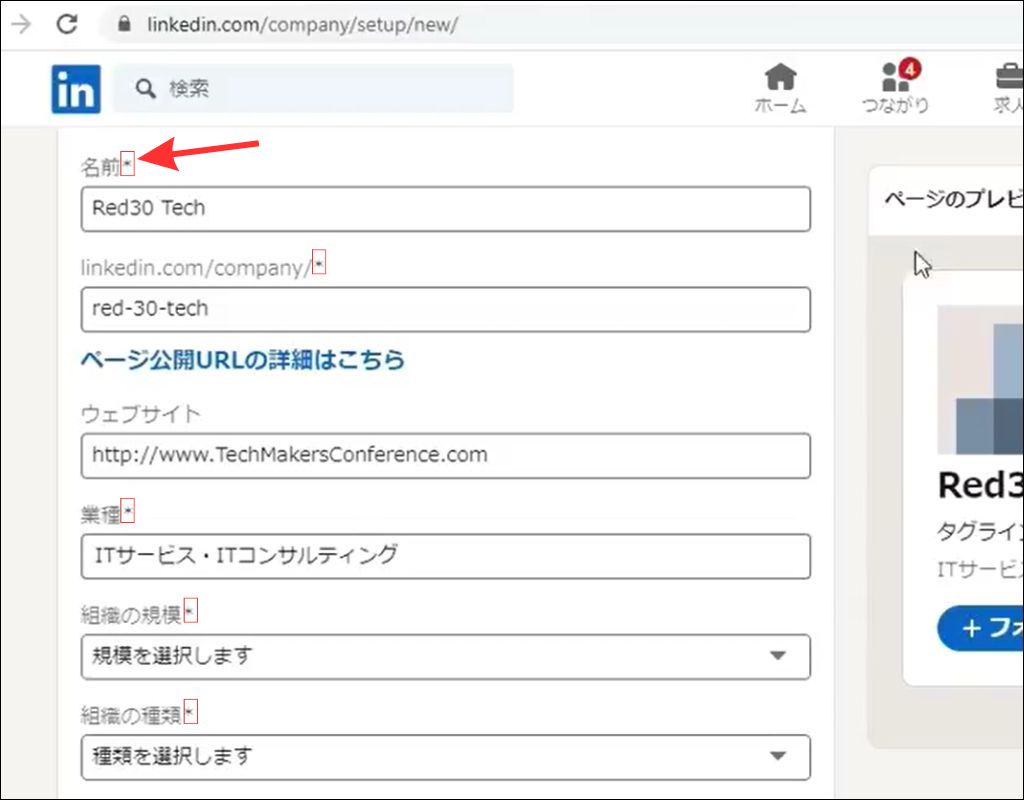Viewport: 1024px width, 800px height.
Task: Click the URL field red-30-tech
Action: [x=445, y=309]
